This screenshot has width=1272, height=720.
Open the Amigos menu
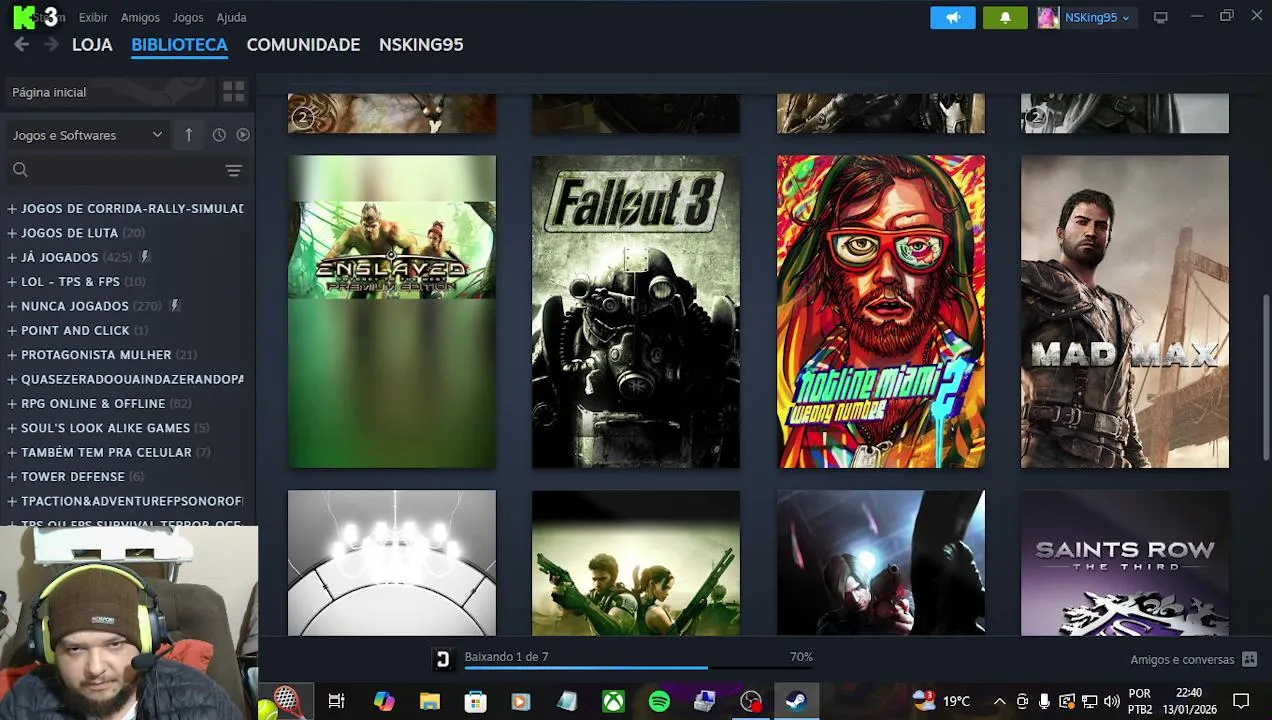(x=140, y=17)
